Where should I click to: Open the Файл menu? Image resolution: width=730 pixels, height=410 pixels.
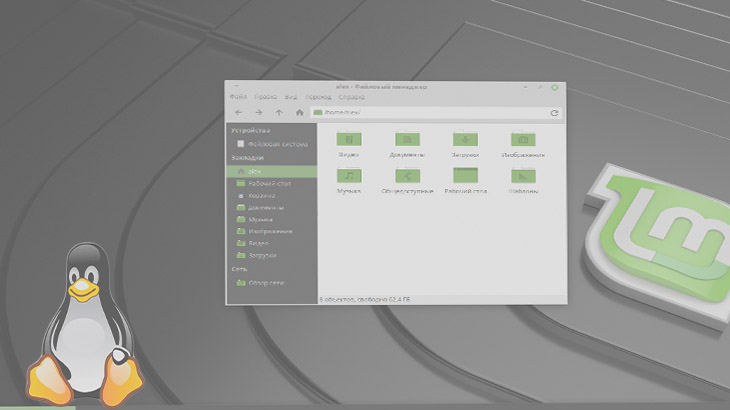[238, 97]
